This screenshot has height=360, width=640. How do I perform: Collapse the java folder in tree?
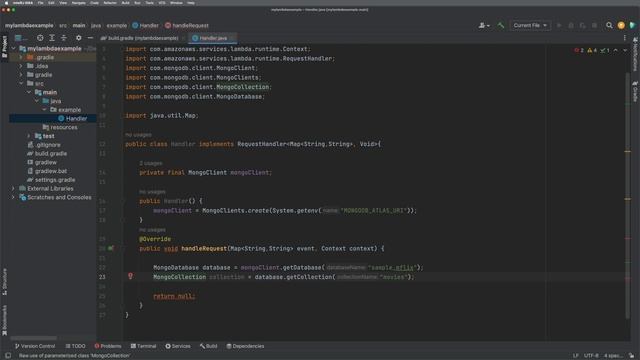coord(37,101)
